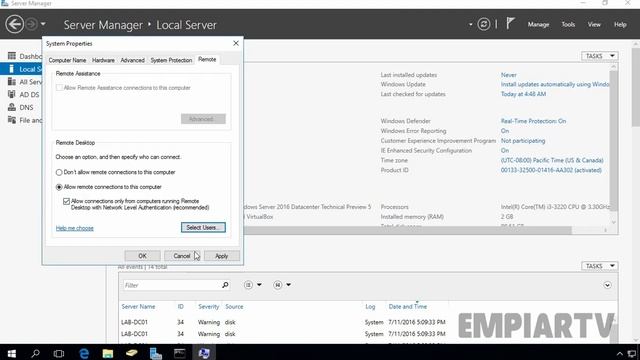This screenshot has height=360, width=640.
Task: Switch to Computer Name tab
Action: tap(67, 60)
